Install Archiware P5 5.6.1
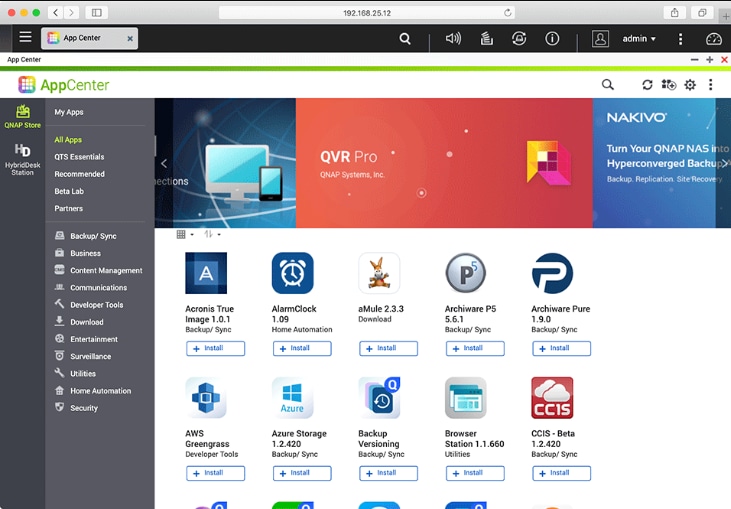 475,348
